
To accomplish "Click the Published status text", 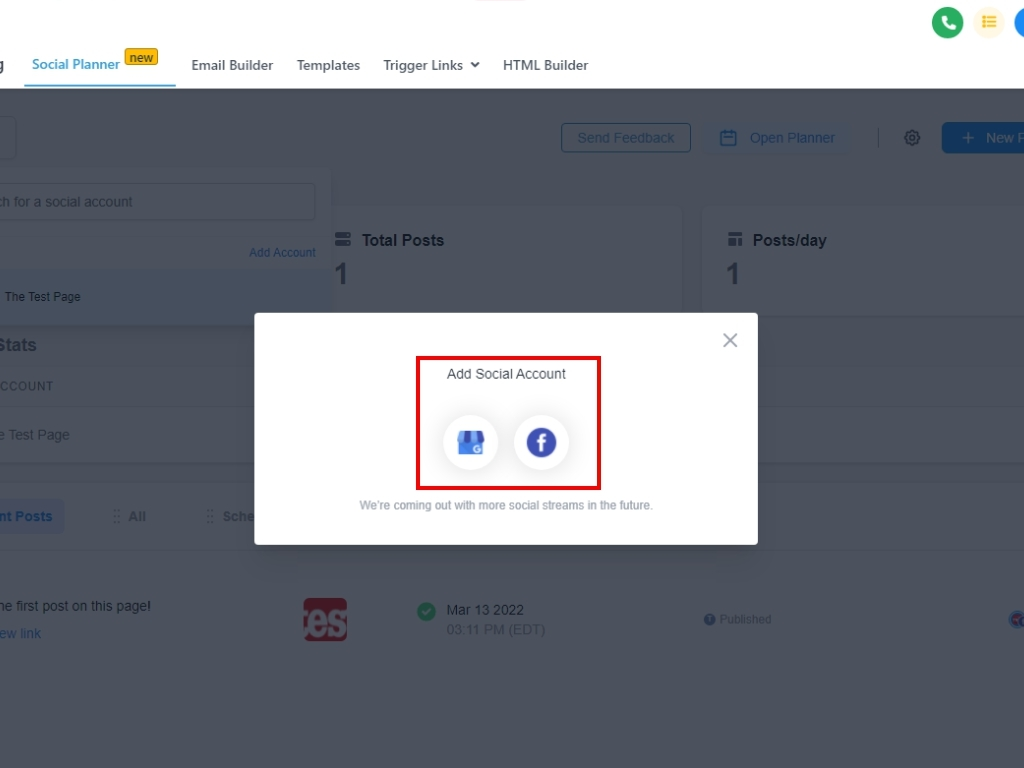I will (x=745, y=619).
